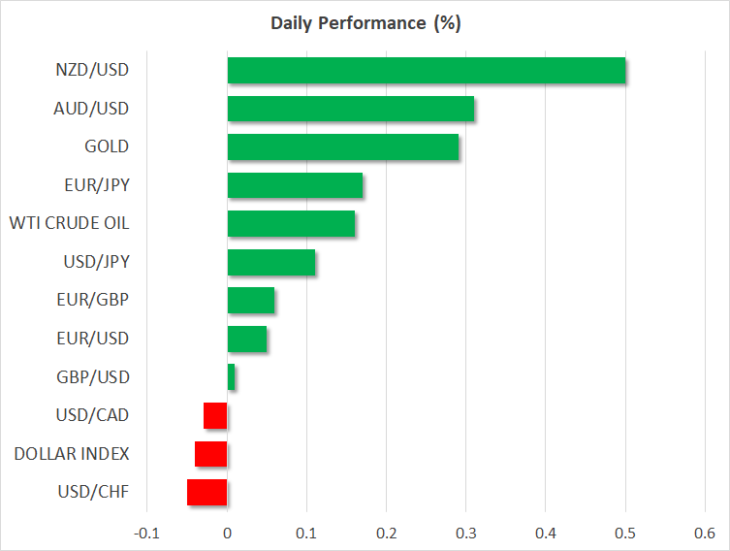Click the Daily Performance (%) chart title
The image size is (730, 551).
tap(365, 23)
